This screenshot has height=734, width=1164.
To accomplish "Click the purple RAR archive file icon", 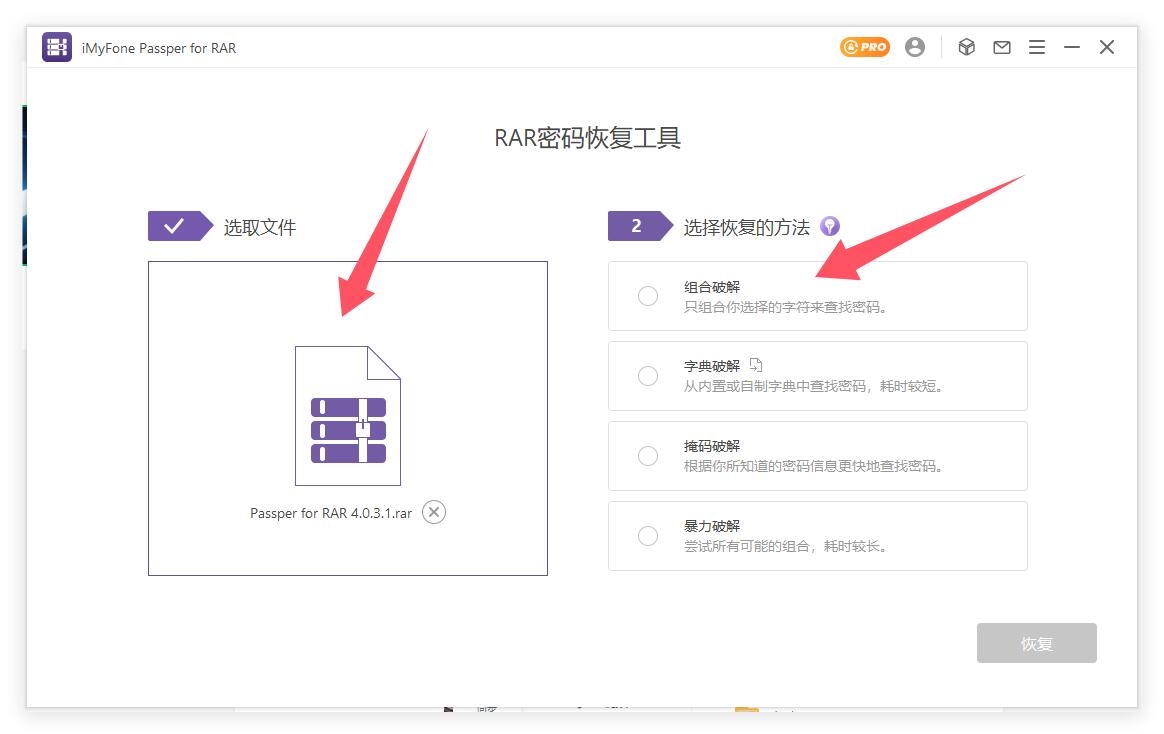I will (348, 416).
